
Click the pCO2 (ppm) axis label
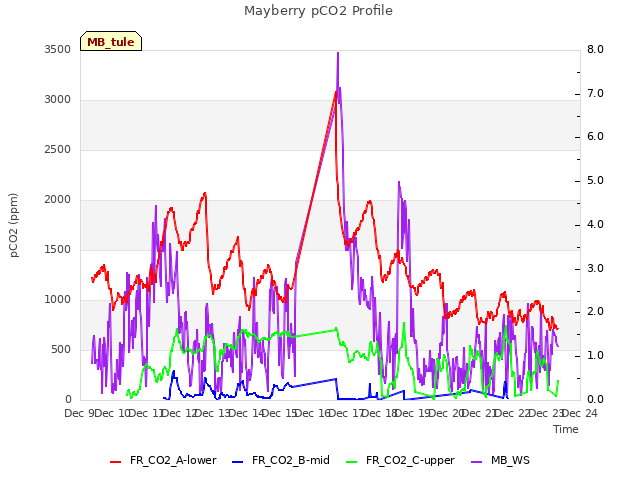point(14,225)
